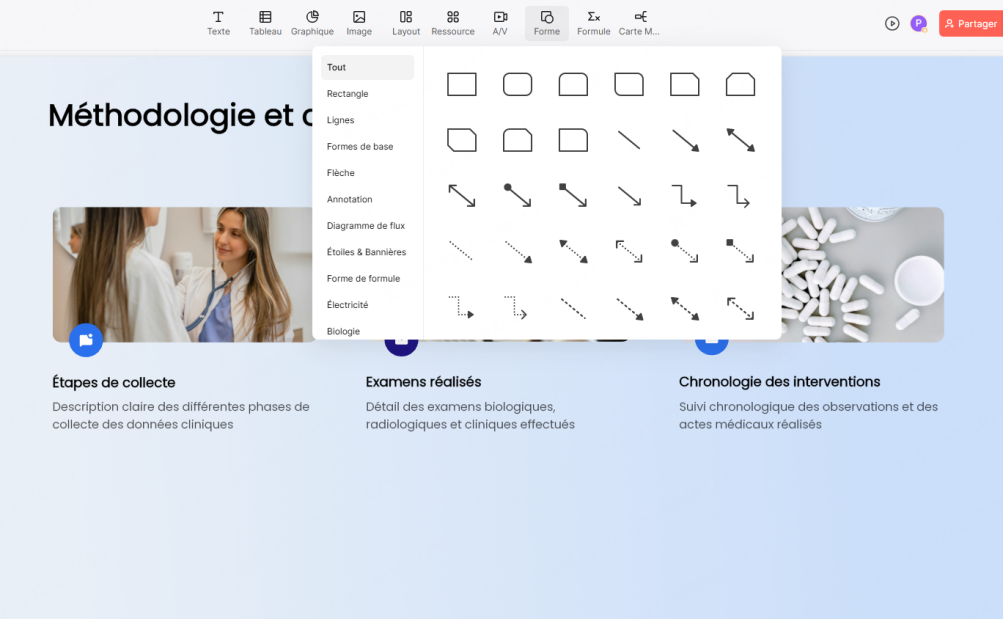The height and width of the screenshot is (619, 1003).
Task: Switch to the Lignes category
Action: [x=340, y=120]
